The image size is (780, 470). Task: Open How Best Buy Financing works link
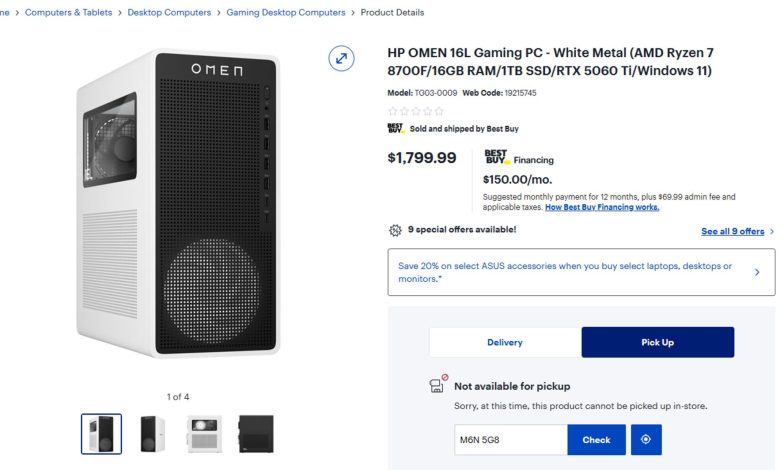(602, 207)
